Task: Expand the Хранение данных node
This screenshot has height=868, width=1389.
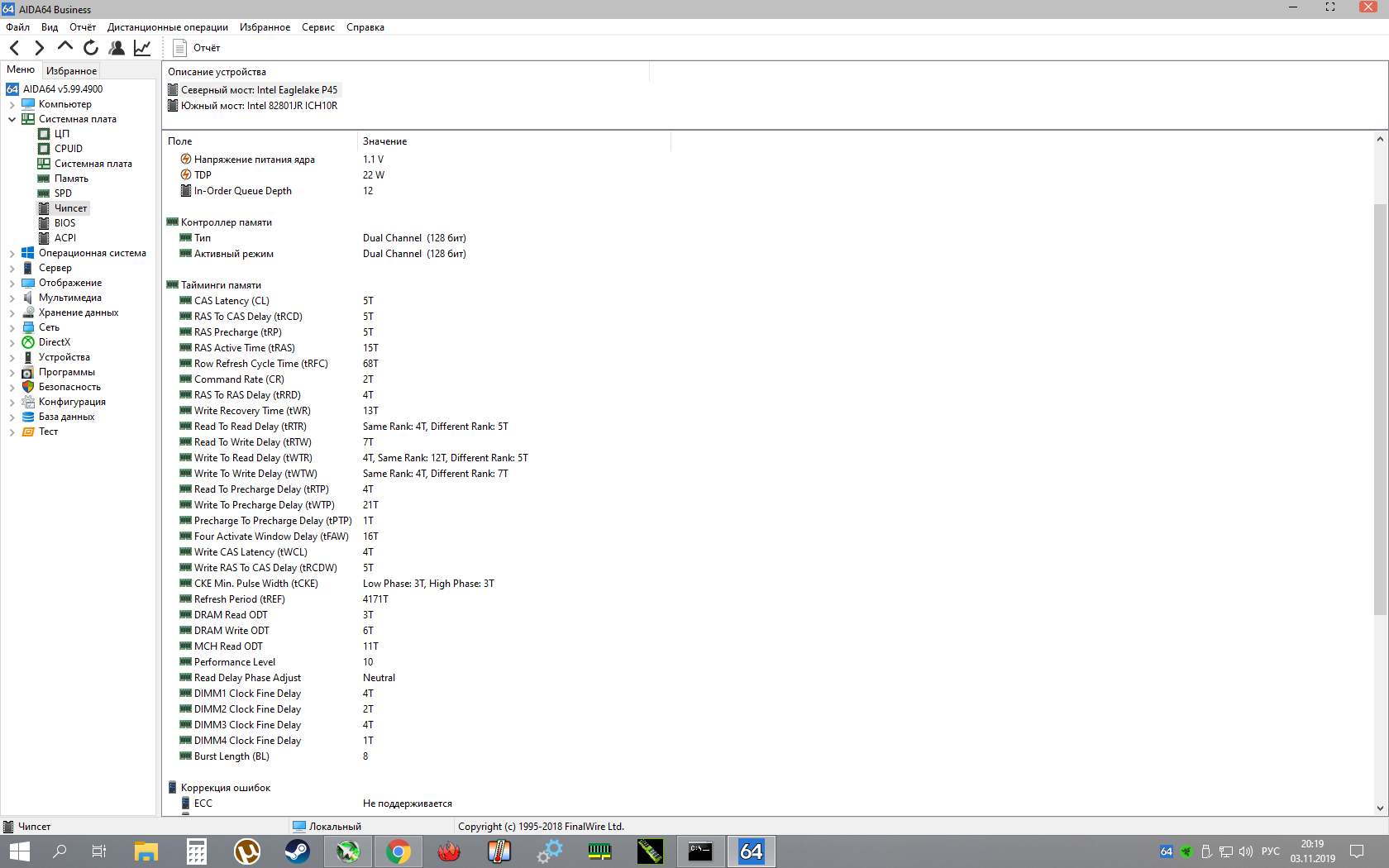Action: click(x=12, y=312)
